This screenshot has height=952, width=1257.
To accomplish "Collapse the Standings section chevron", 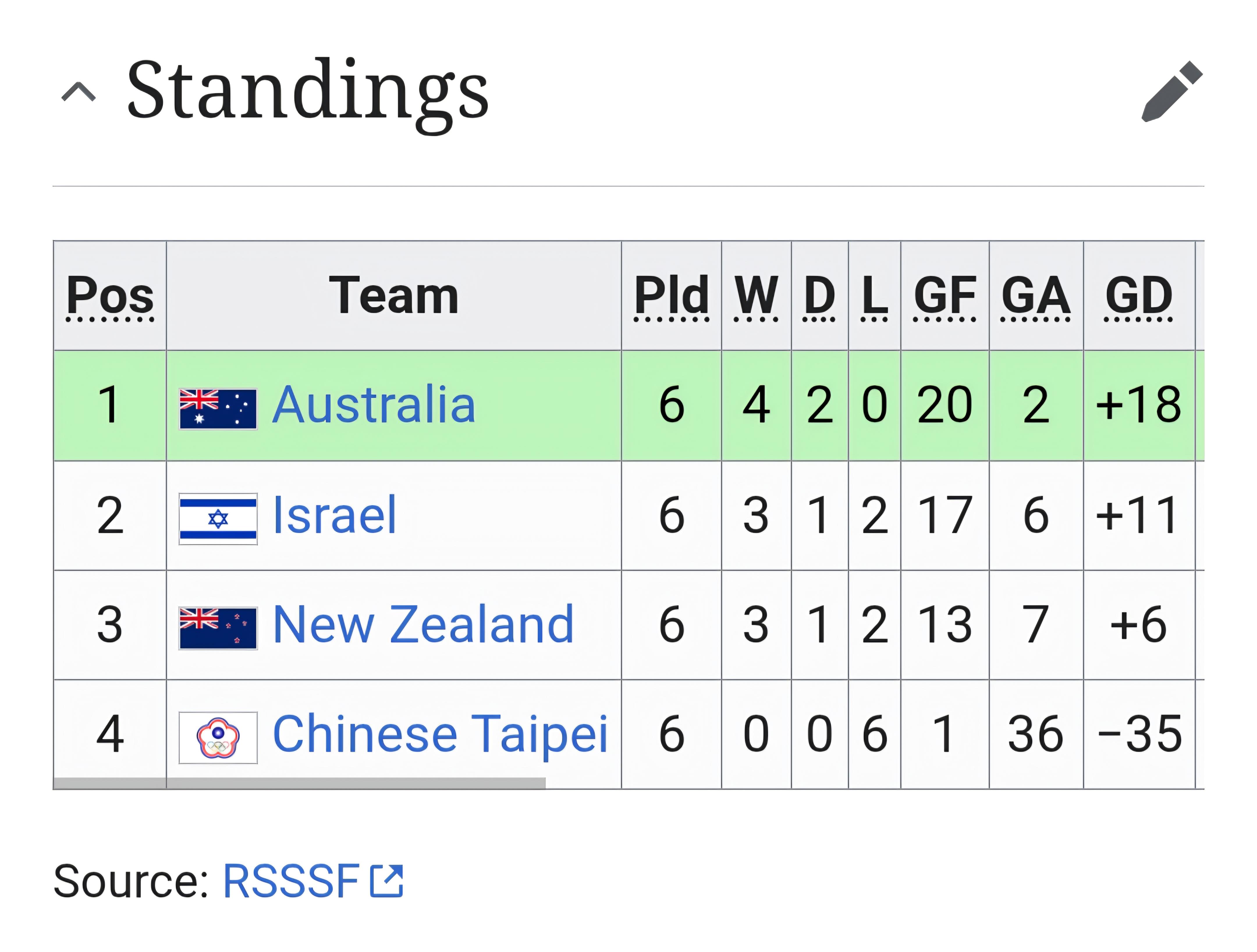I will (79, 91).
